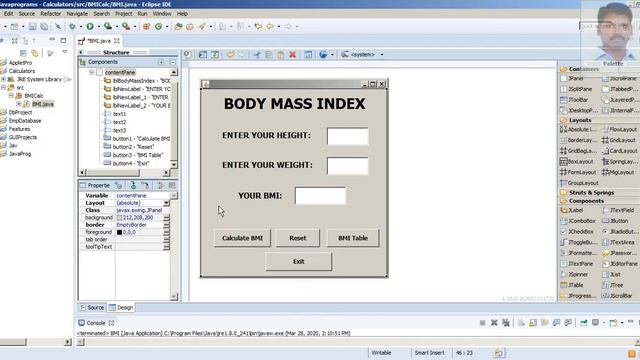
Task: Open the Refactor menu
Action: 50,13
